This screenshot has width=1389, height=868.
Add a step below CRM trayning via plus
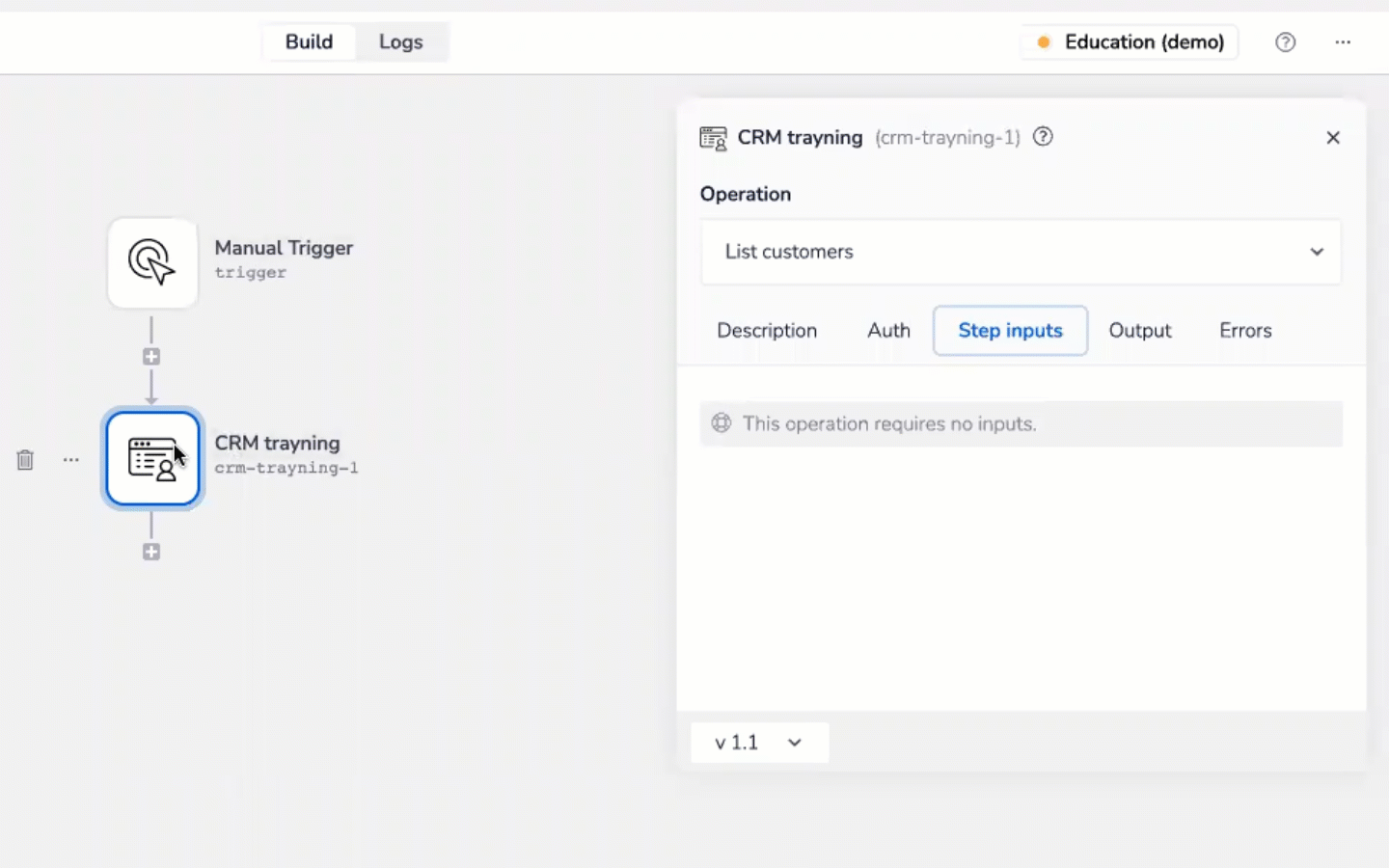[151, 552]
